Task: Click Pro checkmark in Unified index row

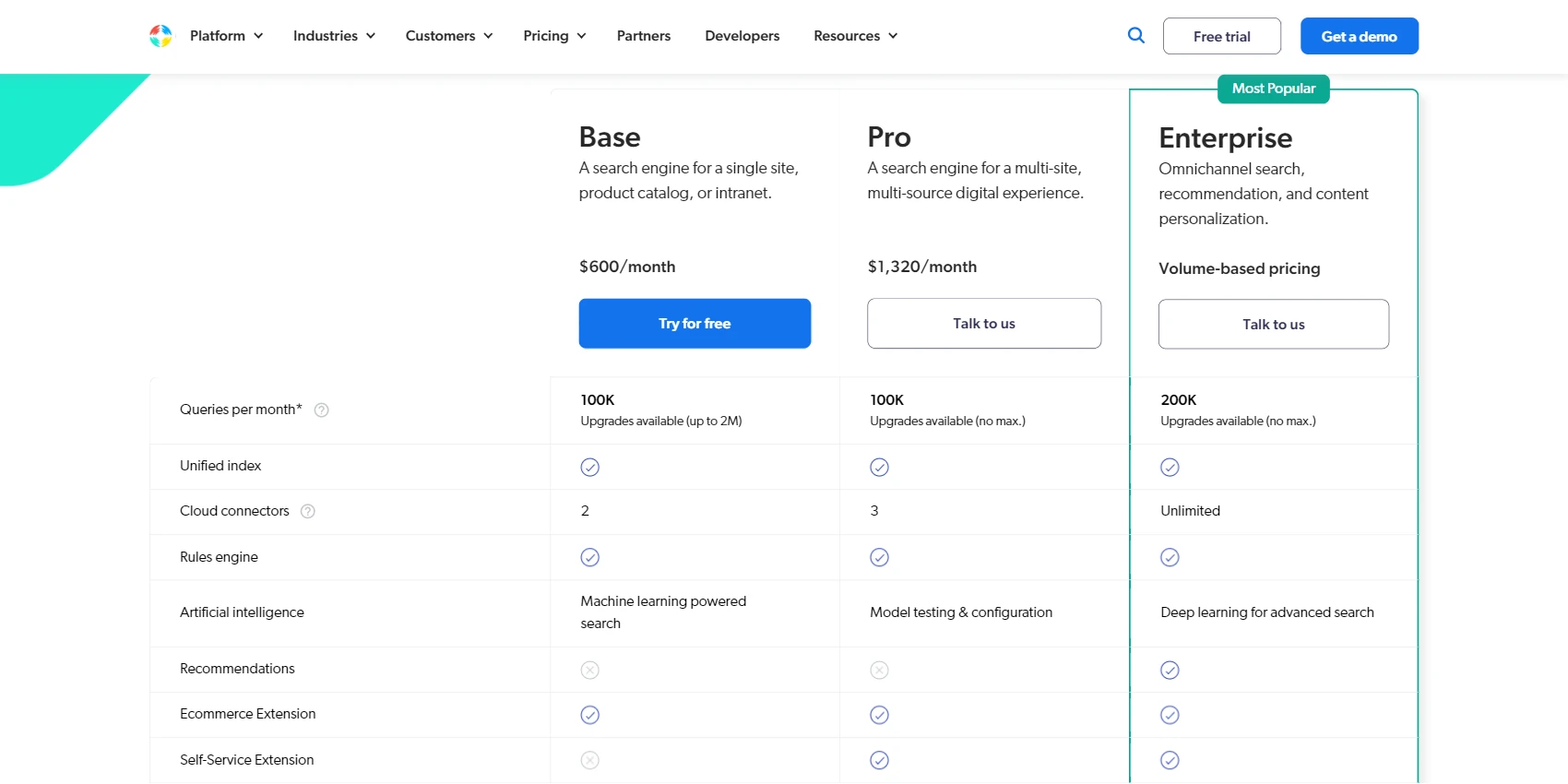Action: 880,467
